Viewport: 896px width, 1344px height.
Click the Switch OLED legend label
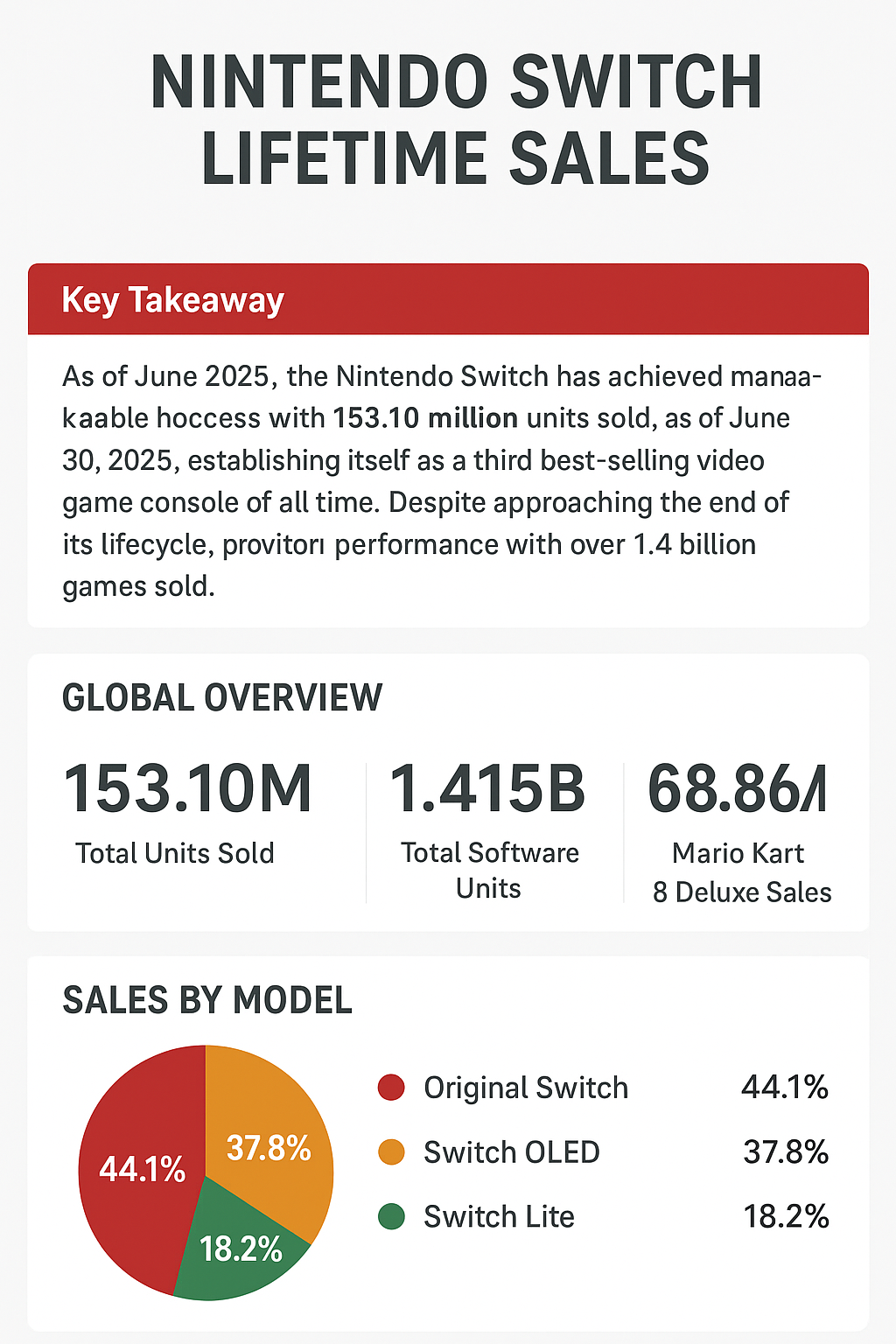coord(512,1152)
